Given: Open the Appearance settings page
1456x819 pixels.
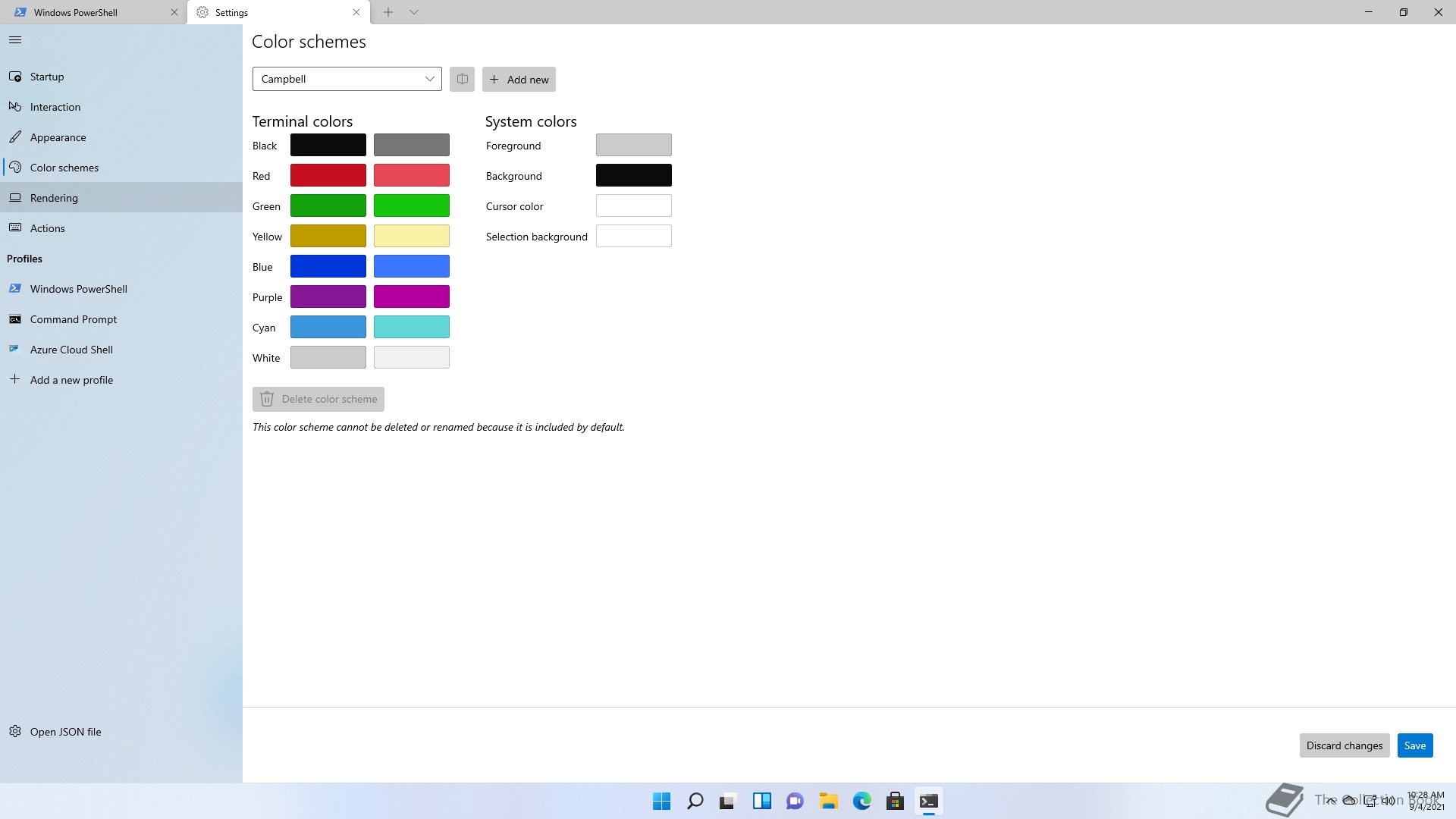Looking at the screenshot, I should 121,137.
